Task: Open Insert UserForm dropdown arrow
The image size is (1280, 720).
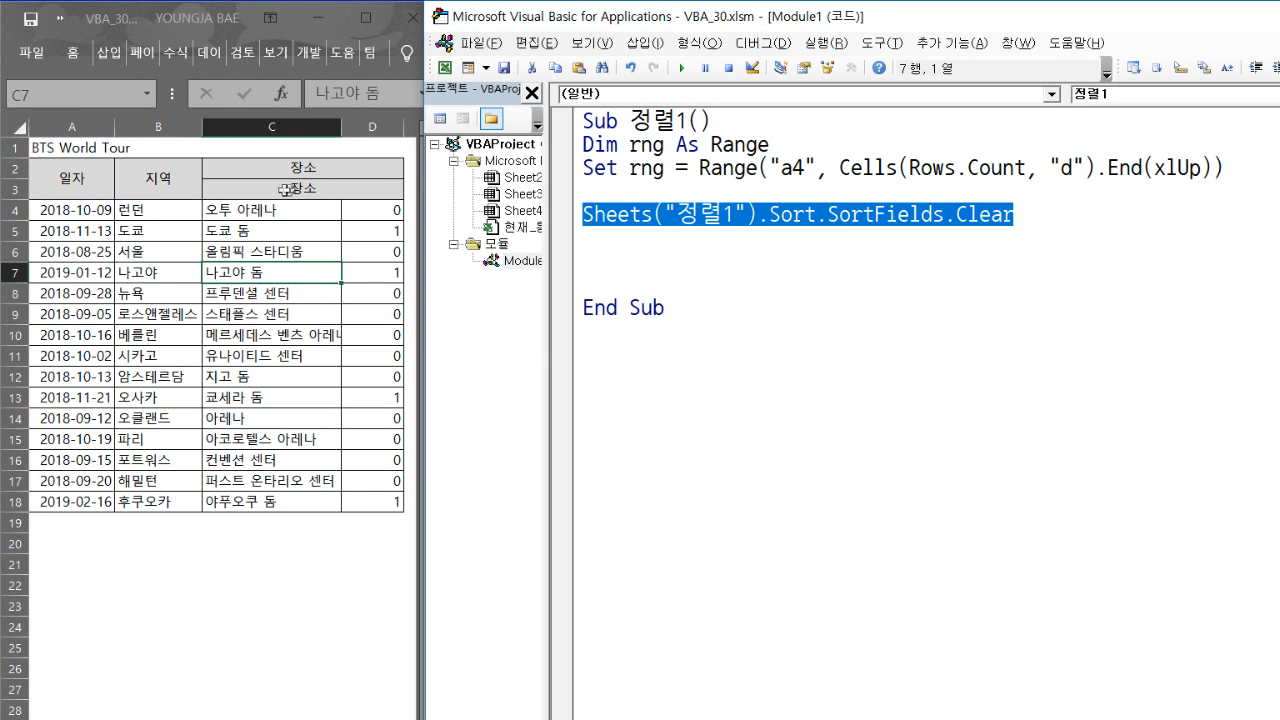Action: (x=486, y=68)
